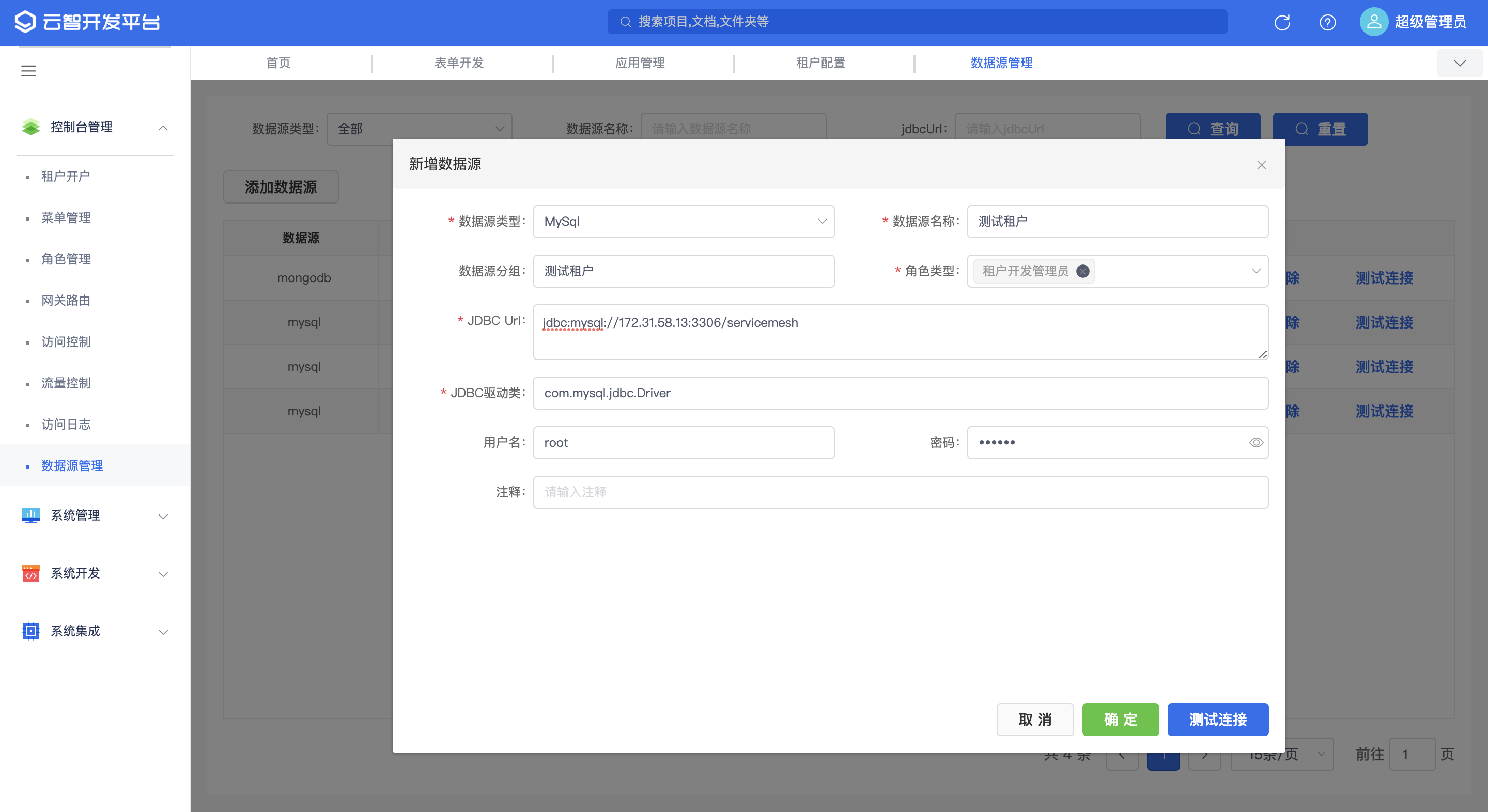Click the 系统开发 code icon

coord(30,573)
